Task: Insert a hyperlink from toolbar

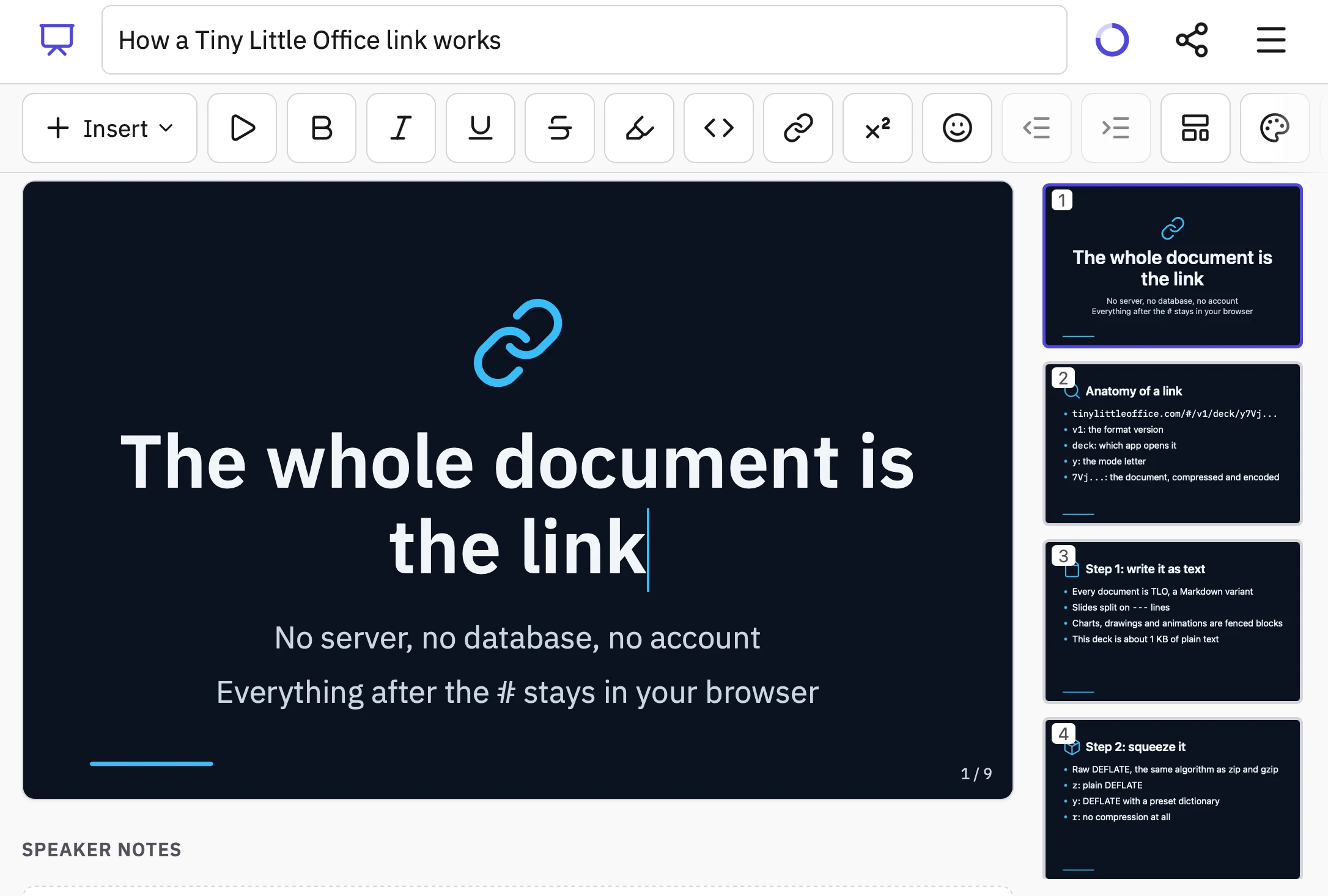Action: click(798, 128)
